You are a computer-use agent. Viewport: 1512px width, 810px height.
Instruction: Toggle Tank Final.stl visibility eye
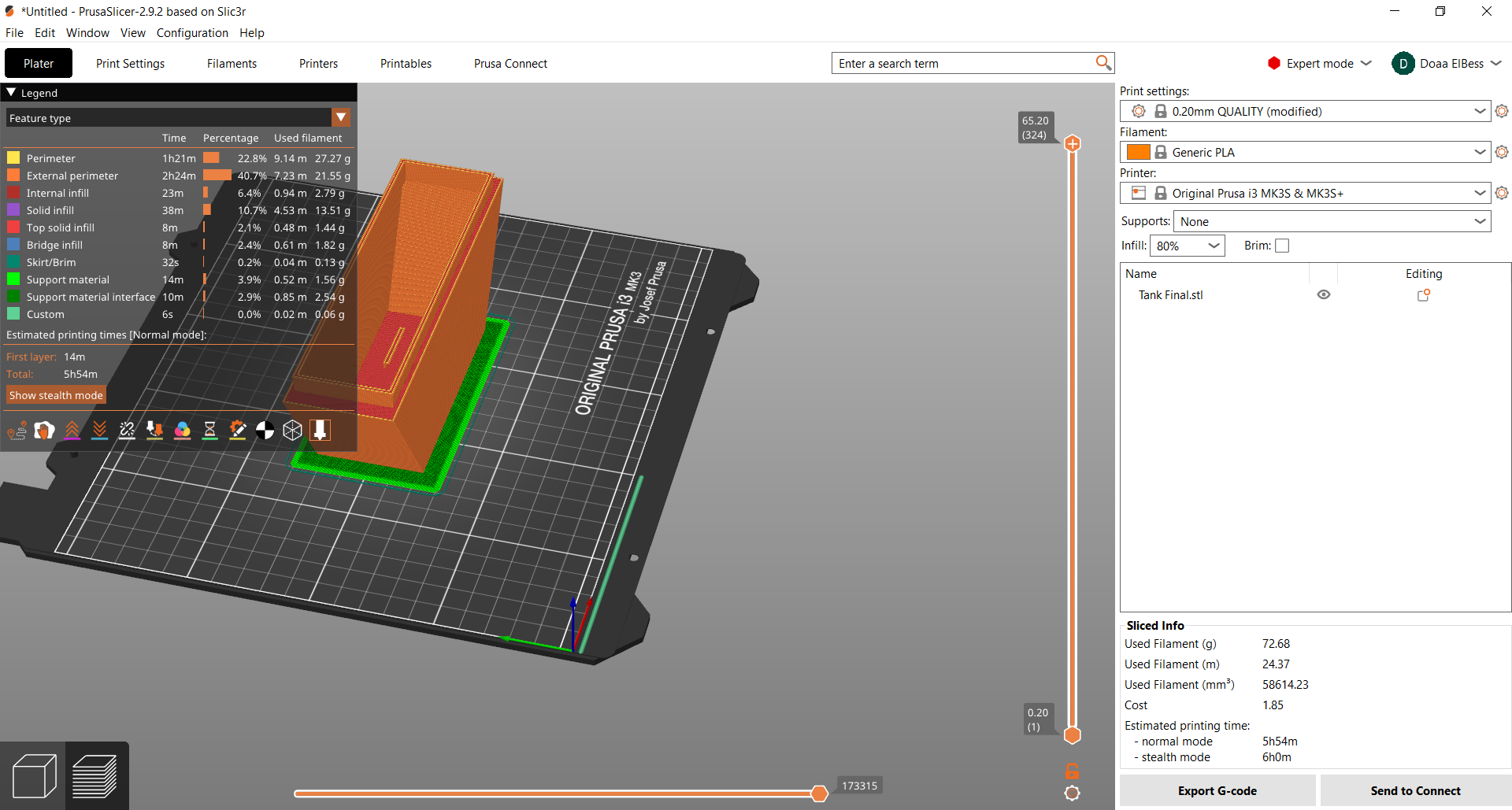coord(1324,294)
